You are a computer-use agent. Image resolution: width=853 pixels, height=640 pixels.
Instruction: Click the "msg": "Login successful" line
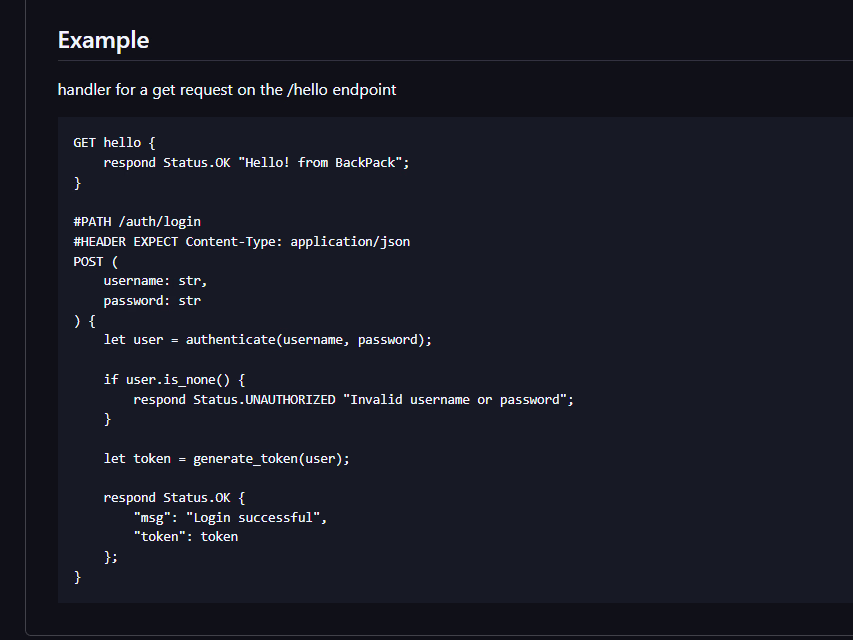[230, 518]
